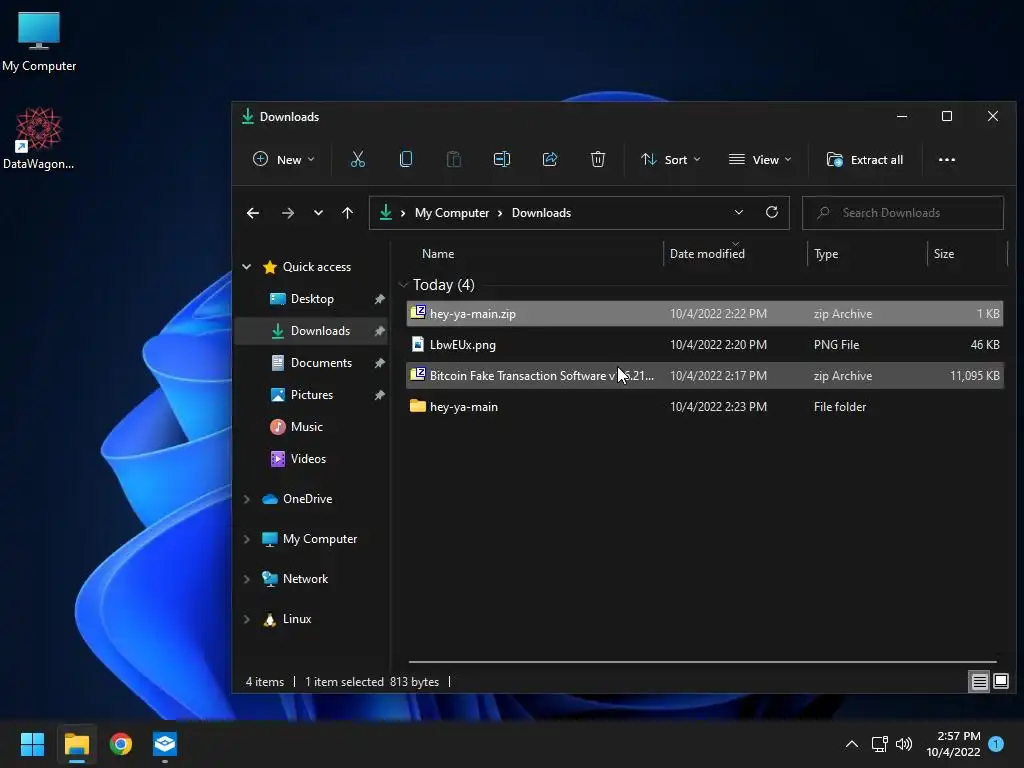Unpin Desktop from Quick access
This screenshot has width=1024, height=768.
tap(379, 299)
